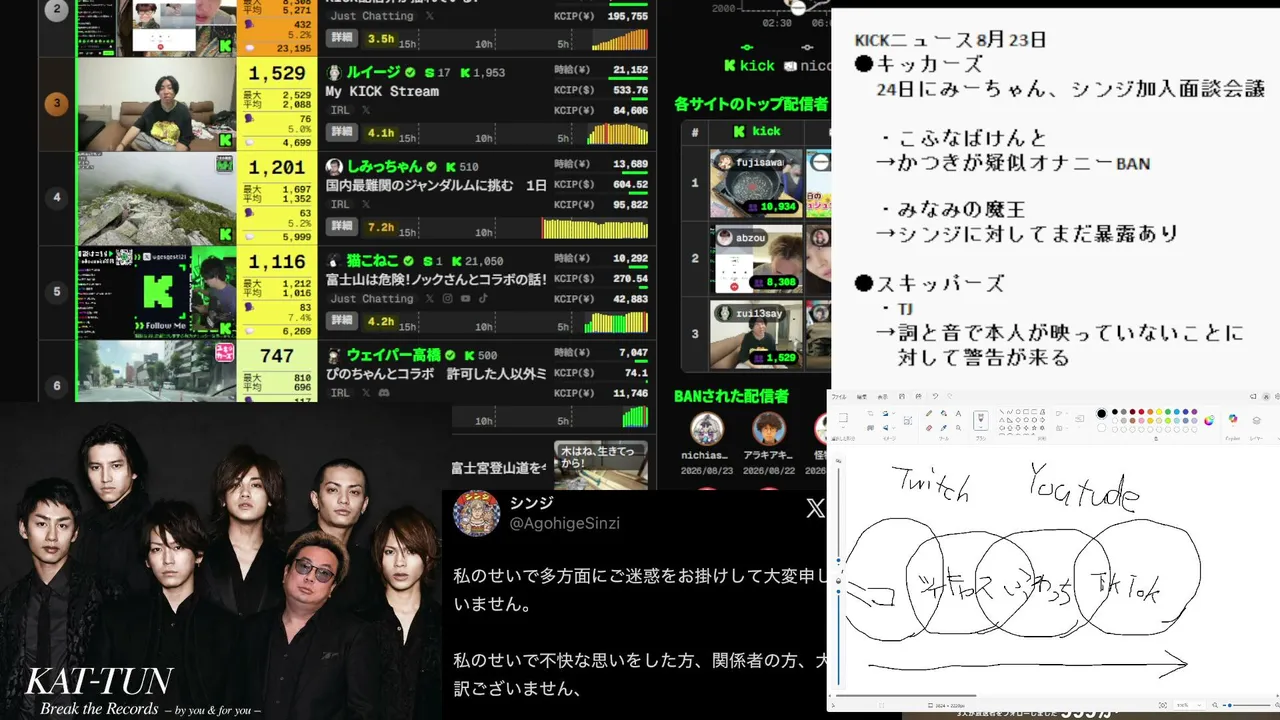The width and height of the screenshot is (1280, 720).
Task: Open the Layers panel in Paint
Action: (1257, 421)
